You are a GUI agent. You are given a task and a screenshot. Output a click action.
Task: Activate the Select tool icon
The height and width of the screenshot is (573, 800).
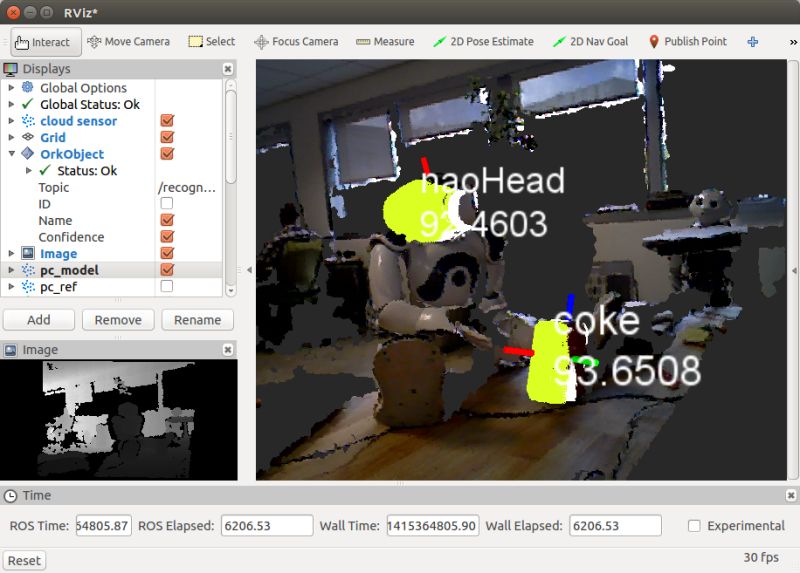coord(195,42)
